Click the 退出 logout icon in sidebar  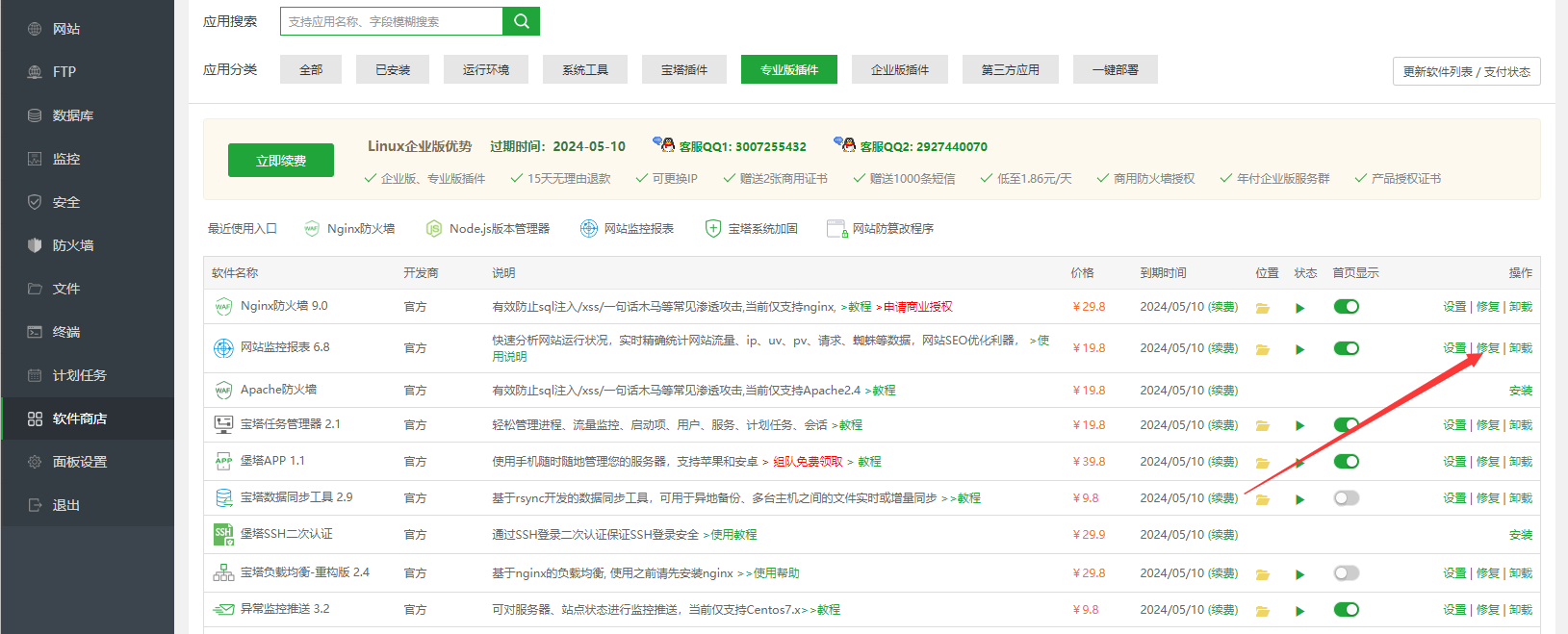click(x=35, y=505)
